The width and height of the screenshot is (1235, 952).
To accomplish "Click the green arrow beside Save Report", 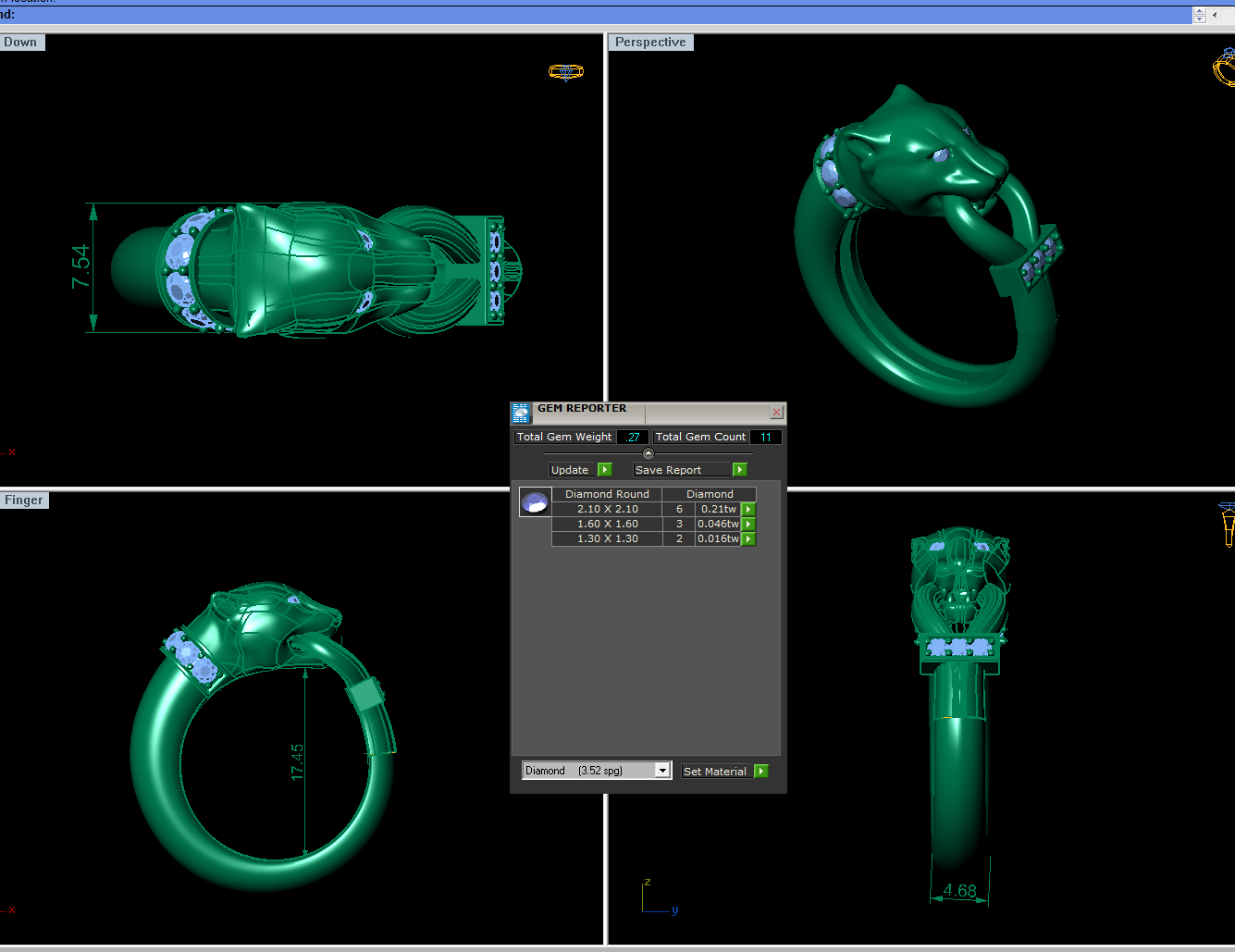I will tap(740, 470).
